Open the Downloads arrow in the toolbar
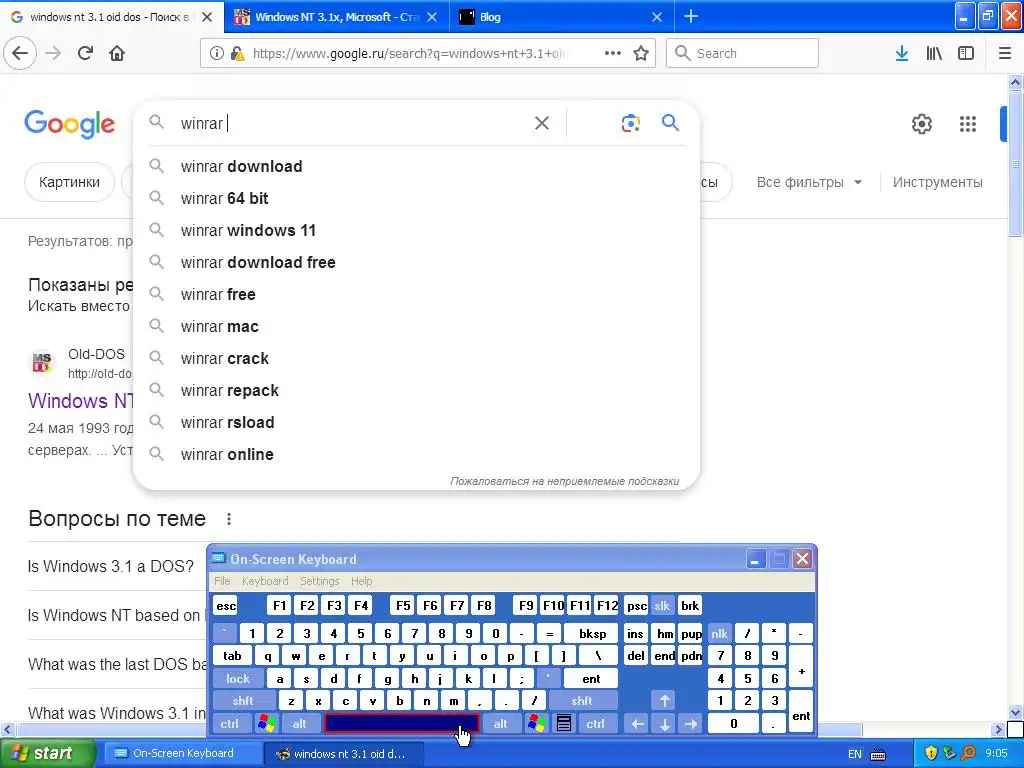 (902, 53)
